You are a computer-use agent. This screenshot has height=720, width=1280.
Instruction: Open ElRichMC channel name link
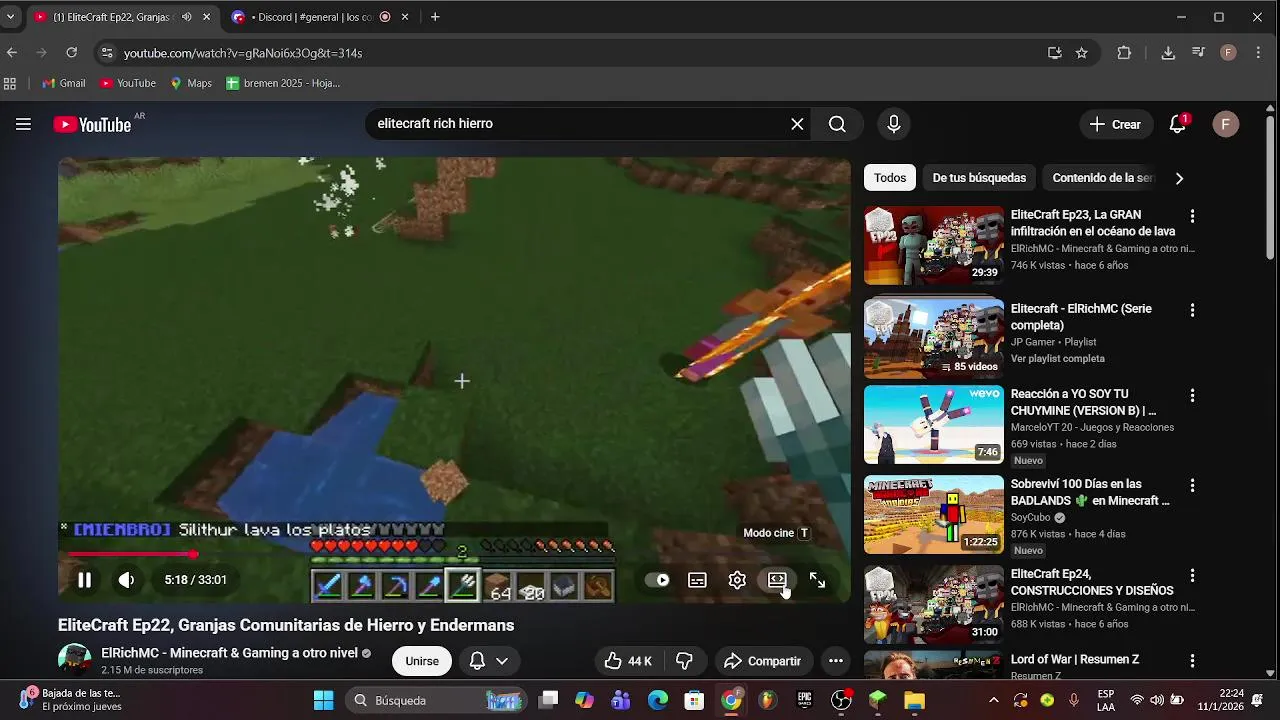coord(229,653)
